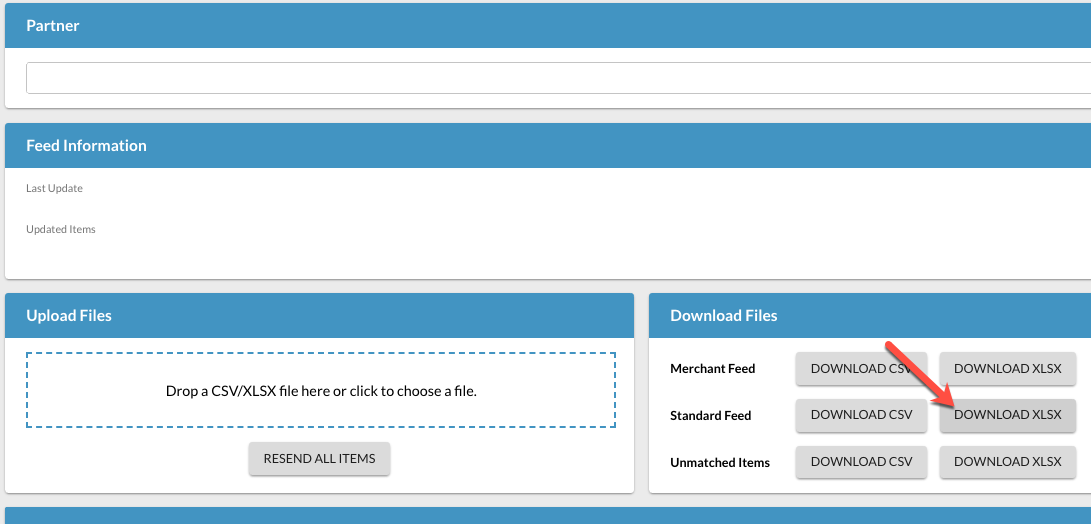1091x524 pixels.
Task: Click the Last Update label
Action: pyautogui.click(x=54, y=189)
